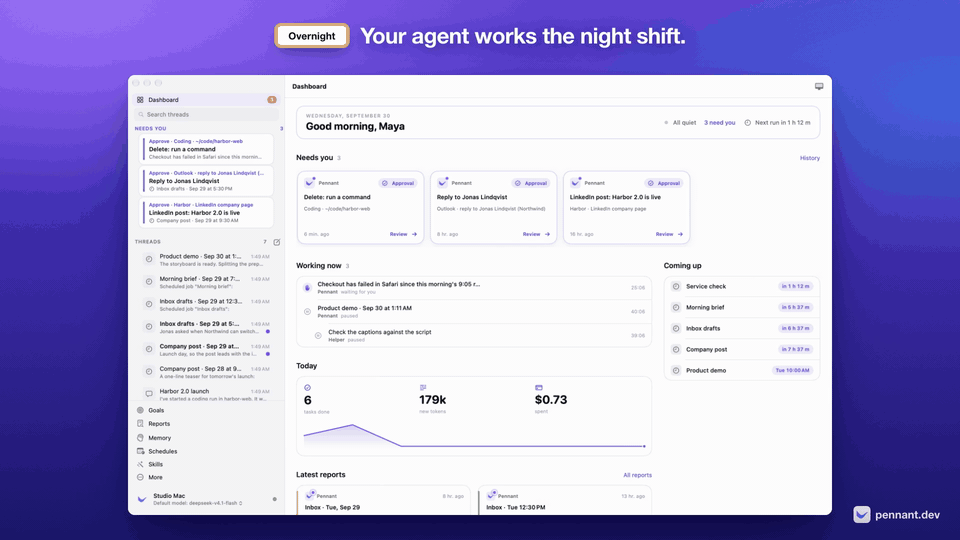Open the Inbox - Tue, Sep 29 report

[383, 501]
